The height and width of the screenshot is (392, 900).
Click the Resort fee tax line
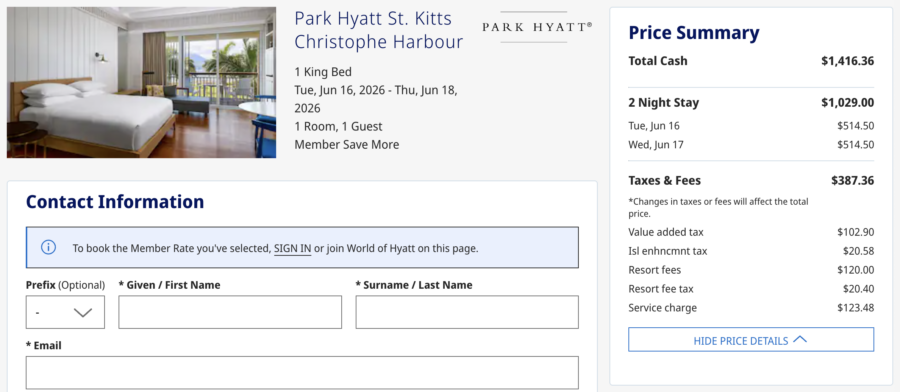coord(751,289)
